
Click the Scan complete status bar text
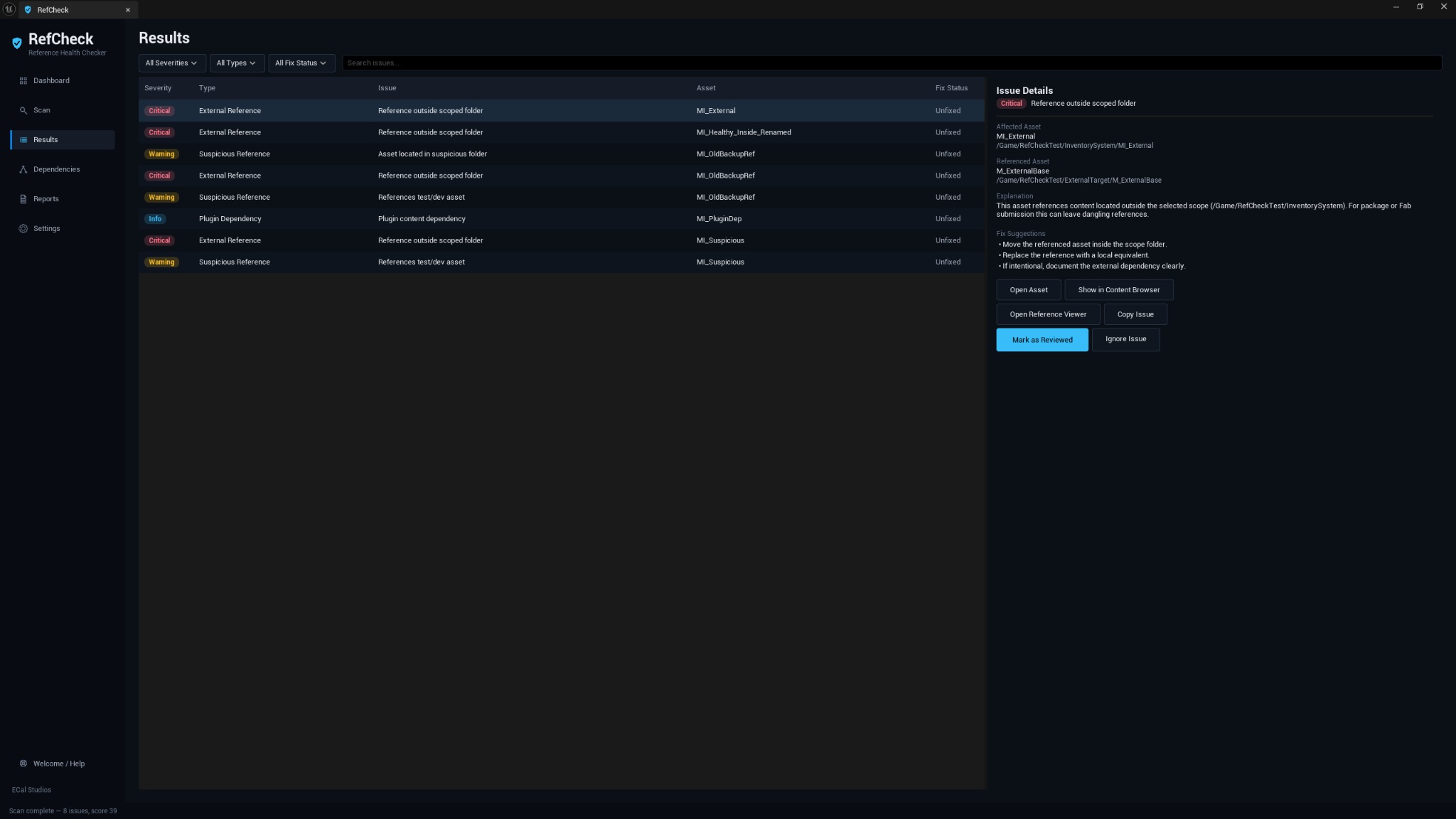(x=63, y=811)
